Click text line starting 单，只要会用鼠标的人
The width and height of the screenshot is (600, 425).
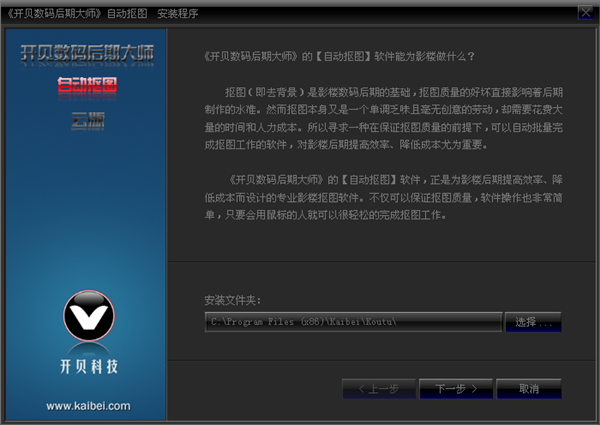pos(325,215)
